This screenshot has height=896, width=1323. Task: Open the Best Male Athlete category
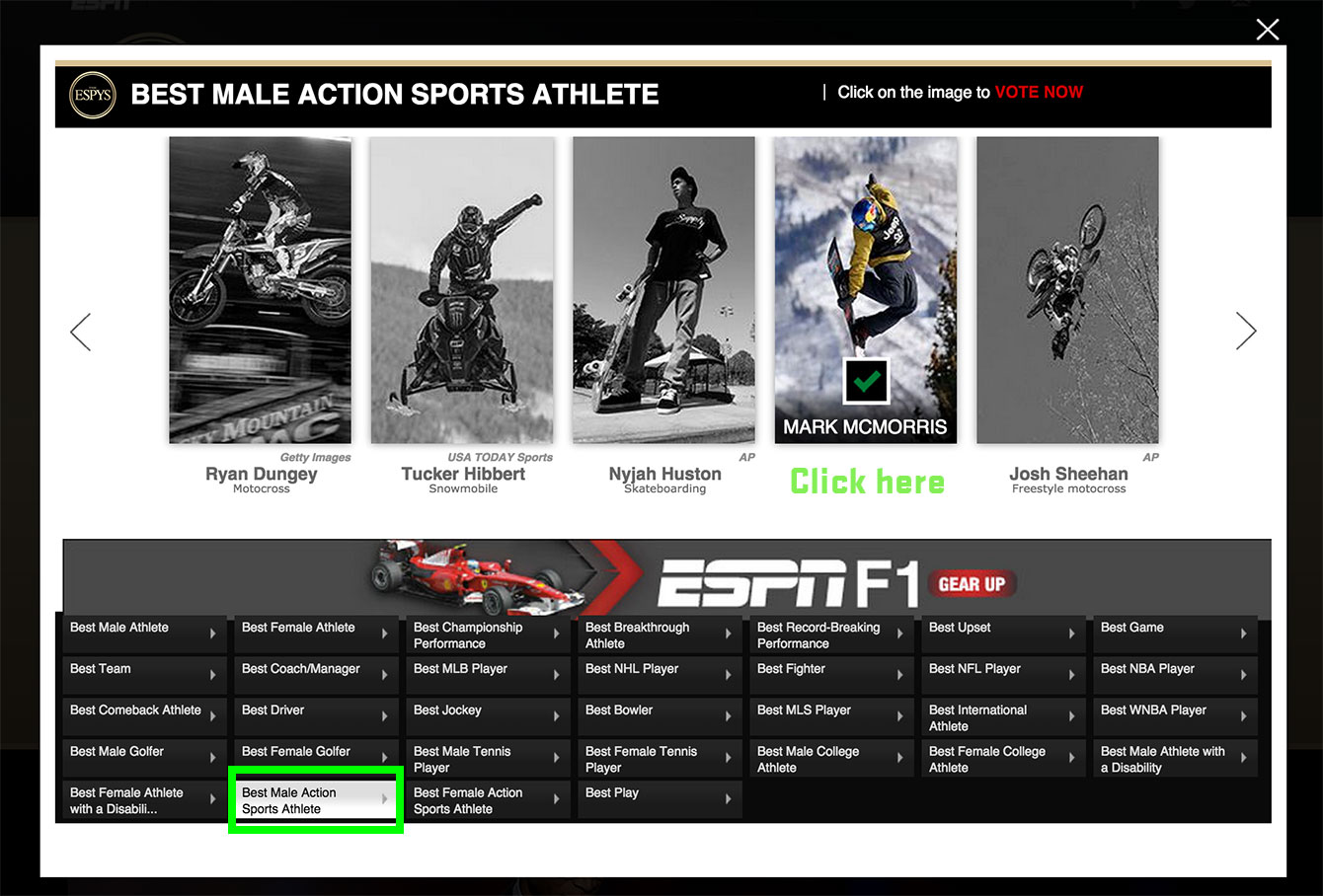144,634
